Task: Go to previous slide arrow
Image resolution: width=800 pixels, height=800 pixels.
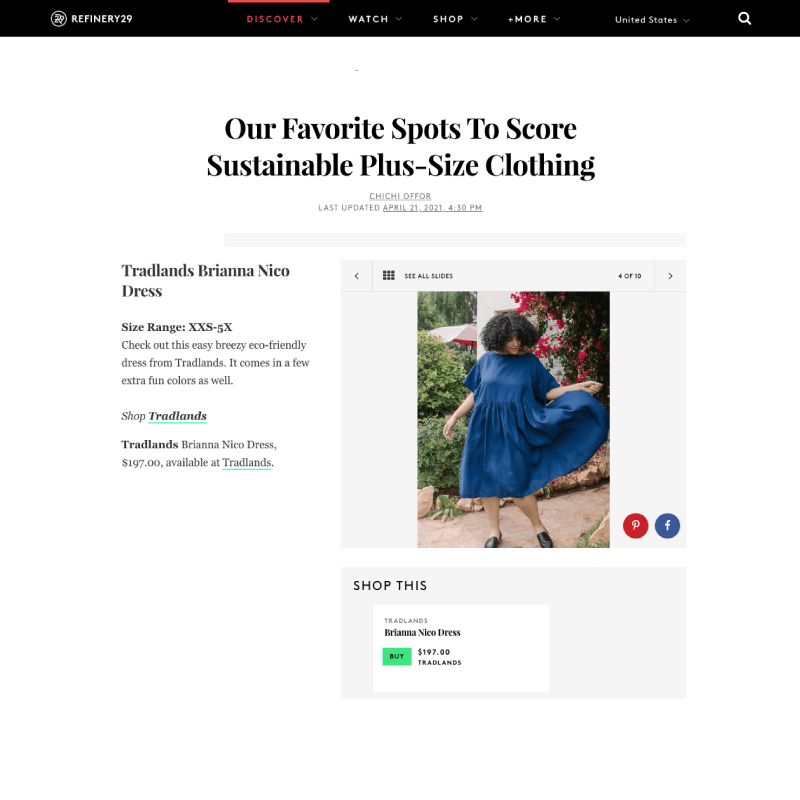Action: coord(357,276)
